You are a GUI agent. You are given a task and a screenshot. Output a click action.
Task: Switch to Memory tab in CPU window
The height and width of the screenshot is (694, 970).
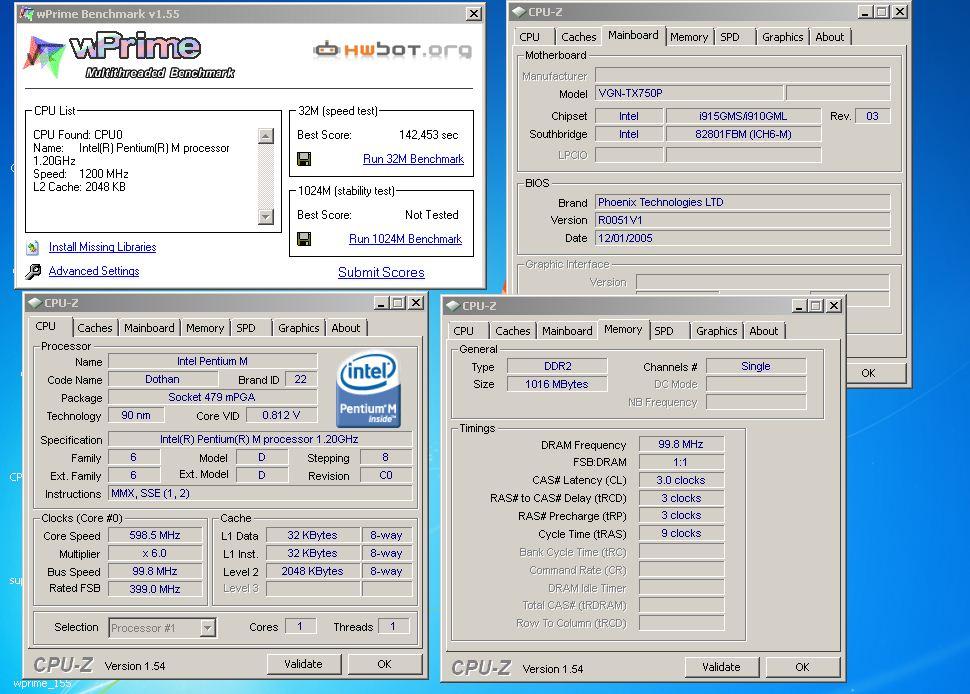[205, 328]
